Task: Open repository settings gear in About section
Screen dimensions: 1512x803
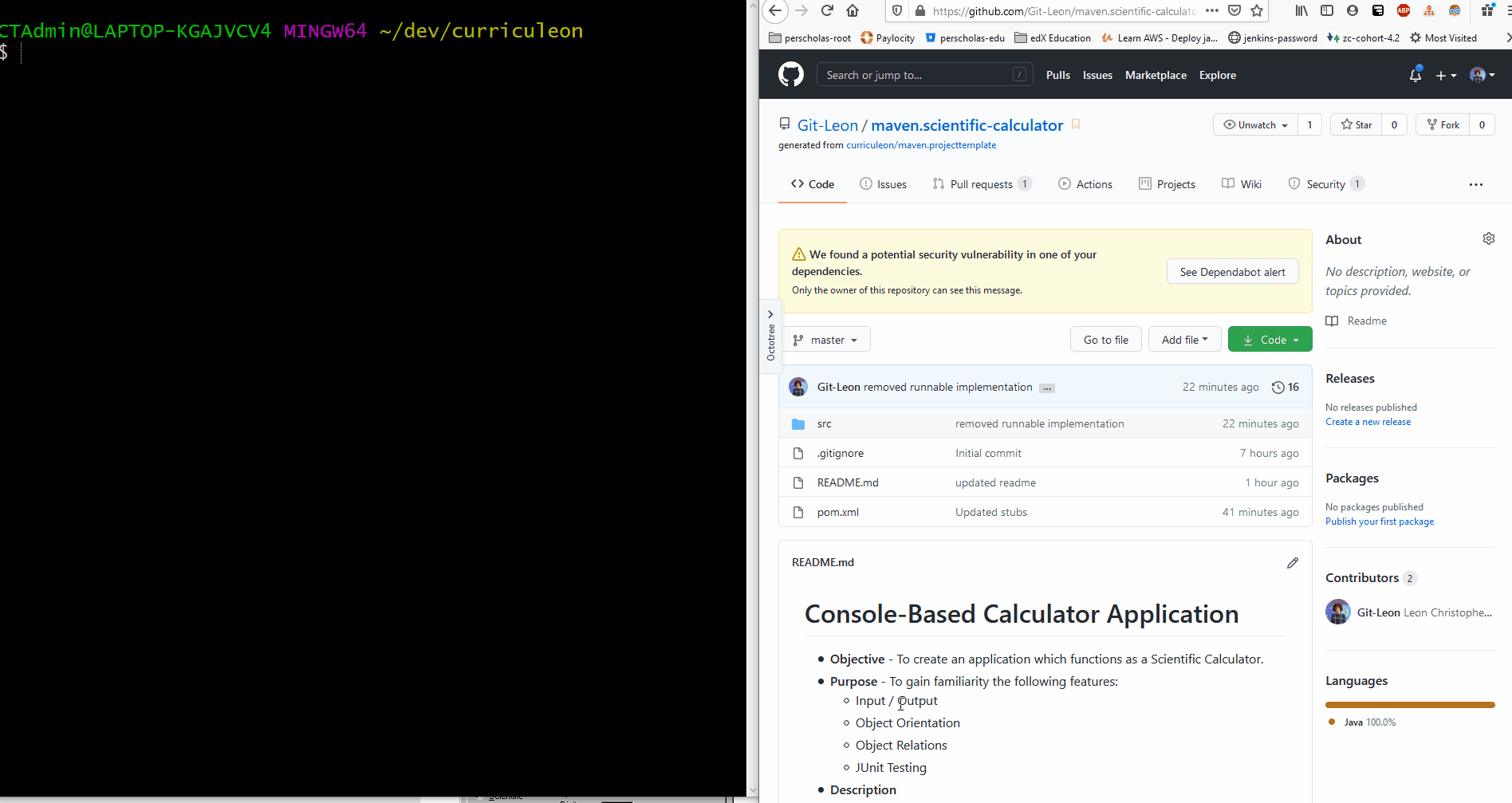Action: [1488, 238]
